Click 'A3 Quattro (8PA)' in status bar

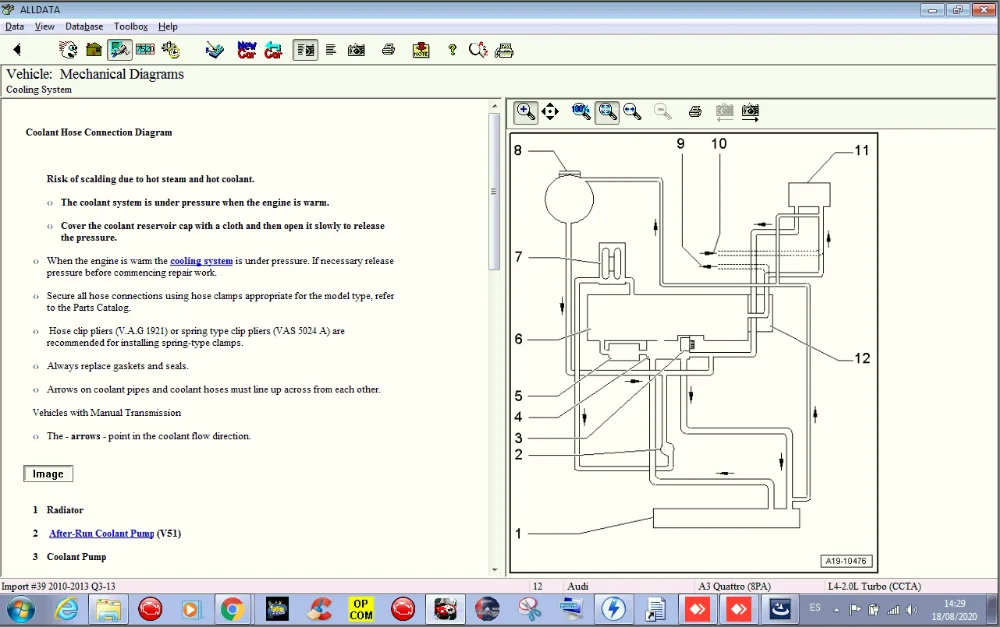[x=734, y=586]
